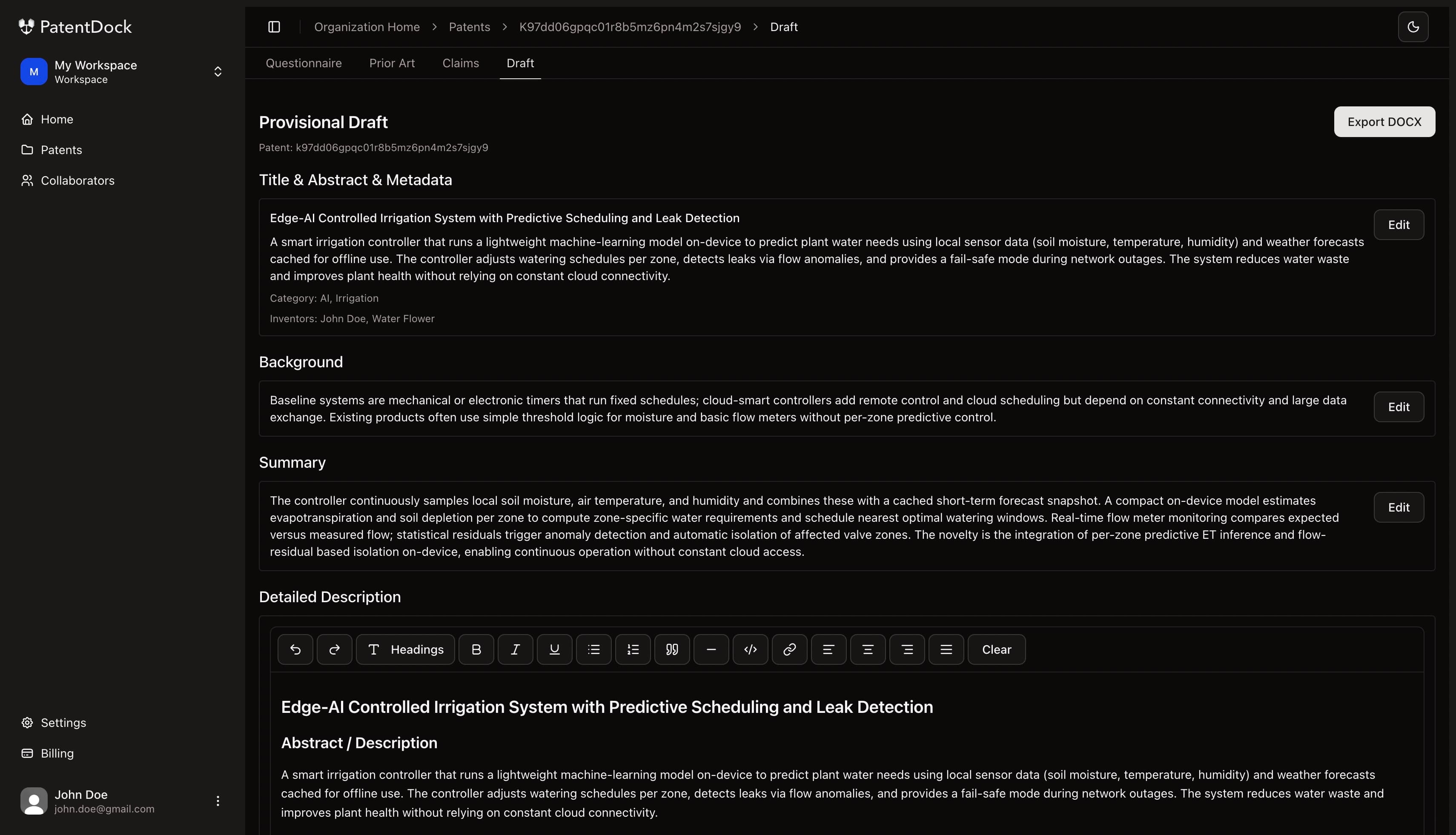Switch to the Prior Art tab

pos(392,63)
